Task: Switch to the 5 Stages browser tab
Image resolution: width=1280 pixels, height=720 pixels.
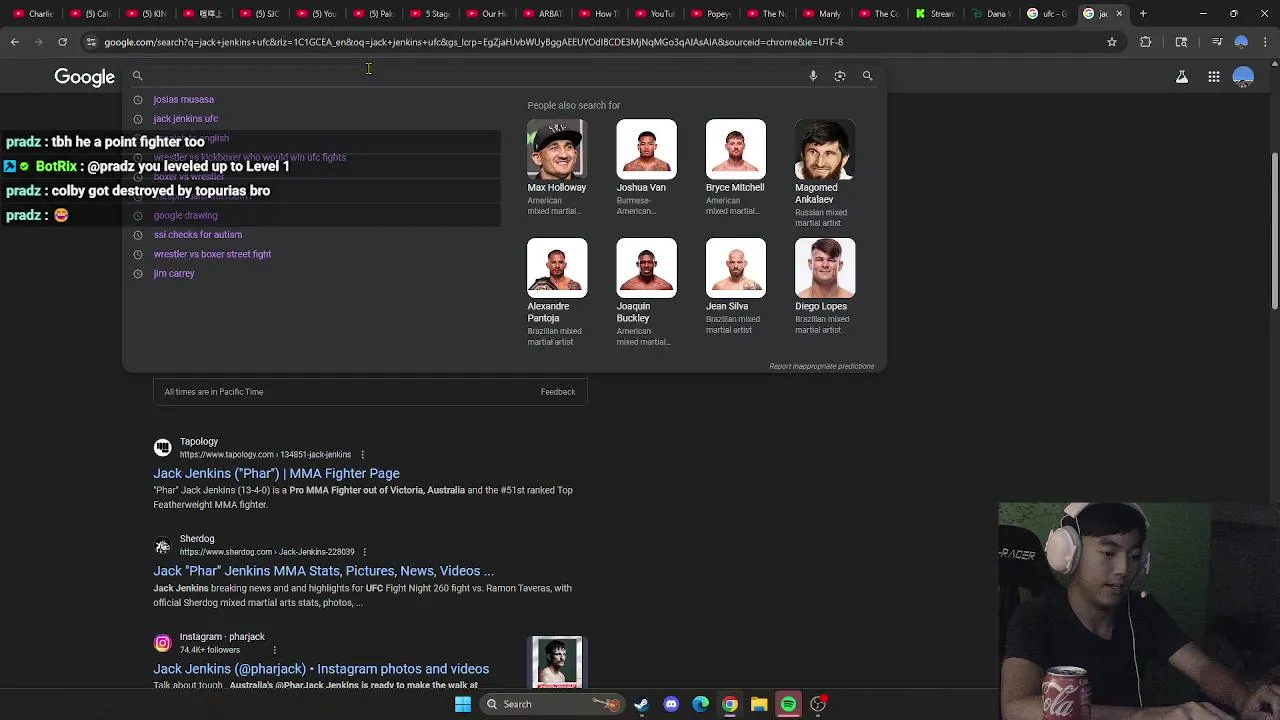Action: click(431, 14)
